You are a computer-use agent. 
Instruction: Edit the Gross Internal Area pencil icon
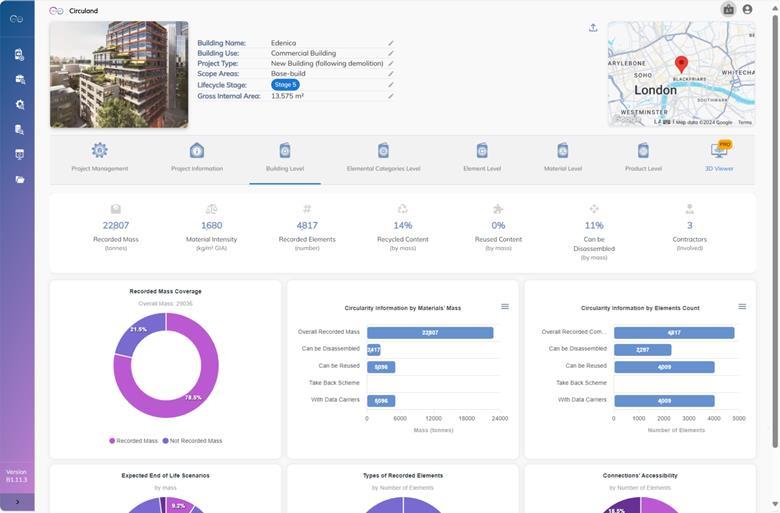(391, 96)
